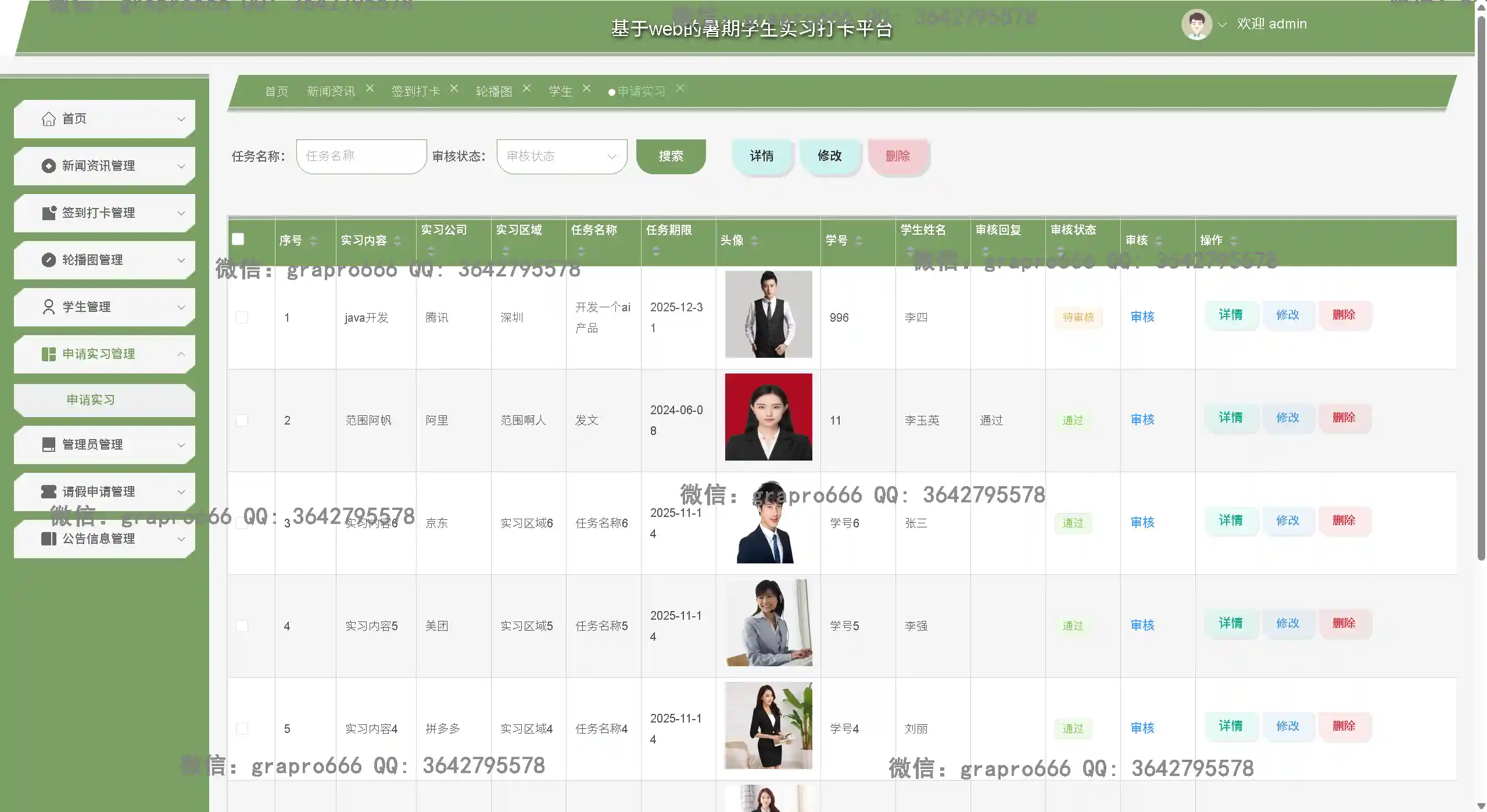Viewport: 1487px width, 812px height.
Task: Click the admin user avatar icon
Action: point(1196,24)
